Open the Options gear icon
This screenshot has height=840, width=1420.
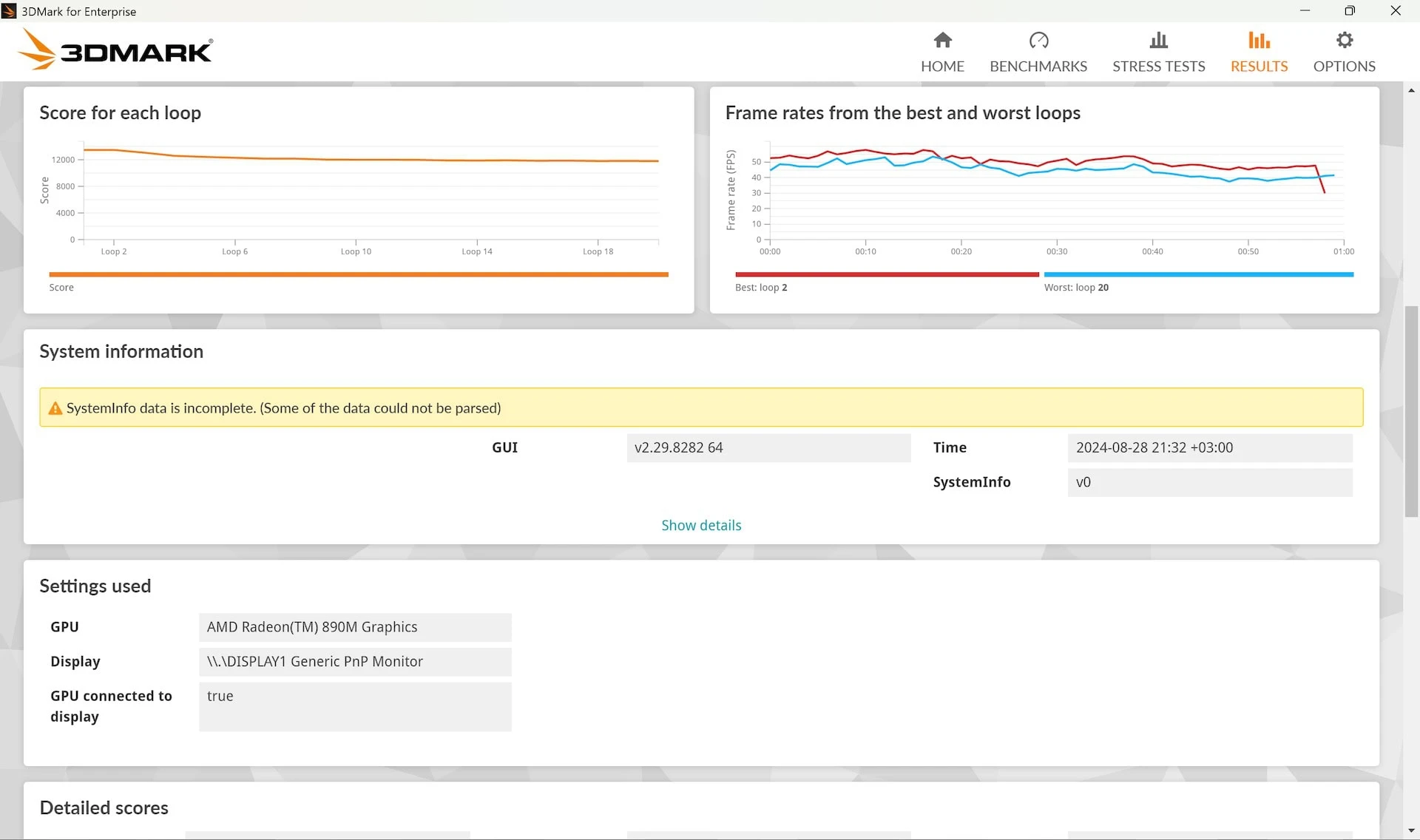[x=1345, y=40]
